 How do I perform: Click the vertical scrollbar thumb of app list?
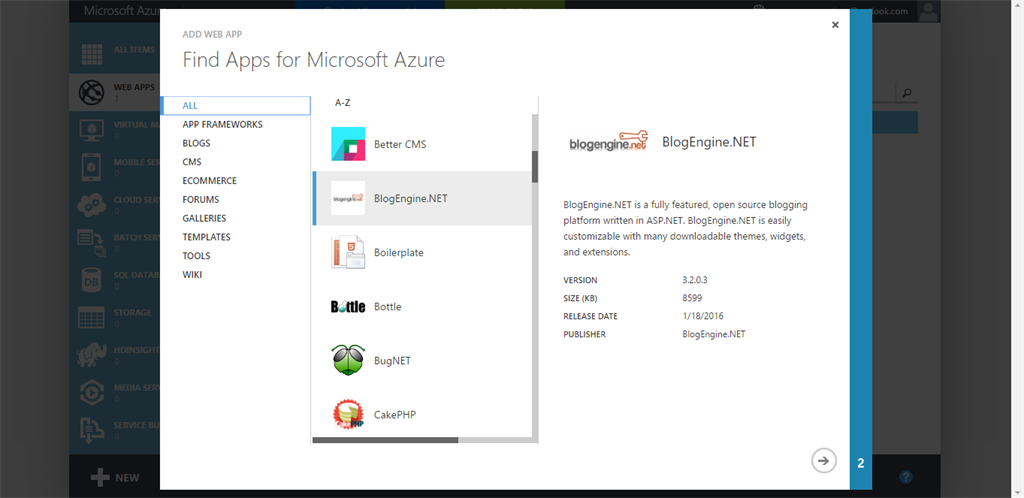535,166
